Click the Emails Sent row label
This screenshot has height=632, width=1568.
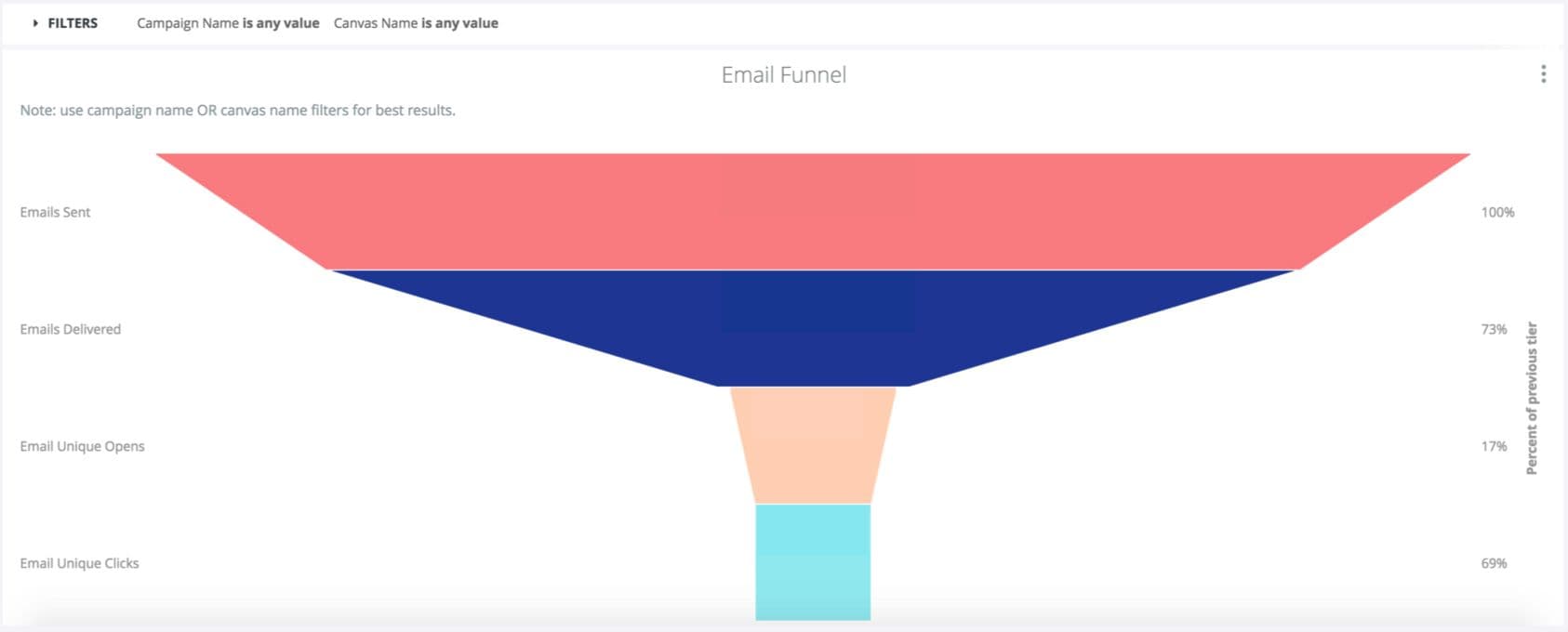pos(55,212)
